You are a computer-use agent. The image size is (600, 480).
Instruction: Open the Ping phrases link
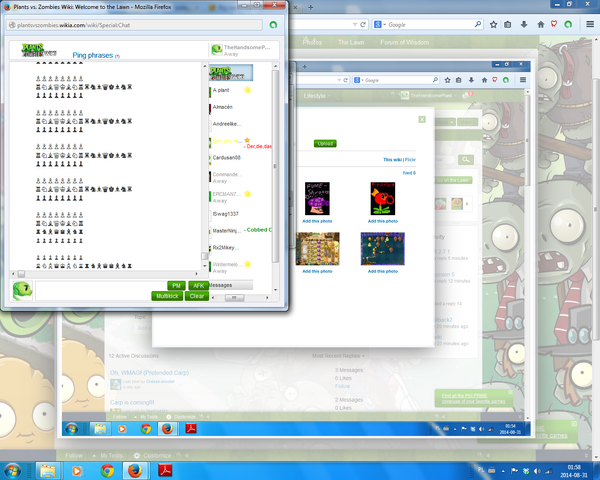point(93,56)
